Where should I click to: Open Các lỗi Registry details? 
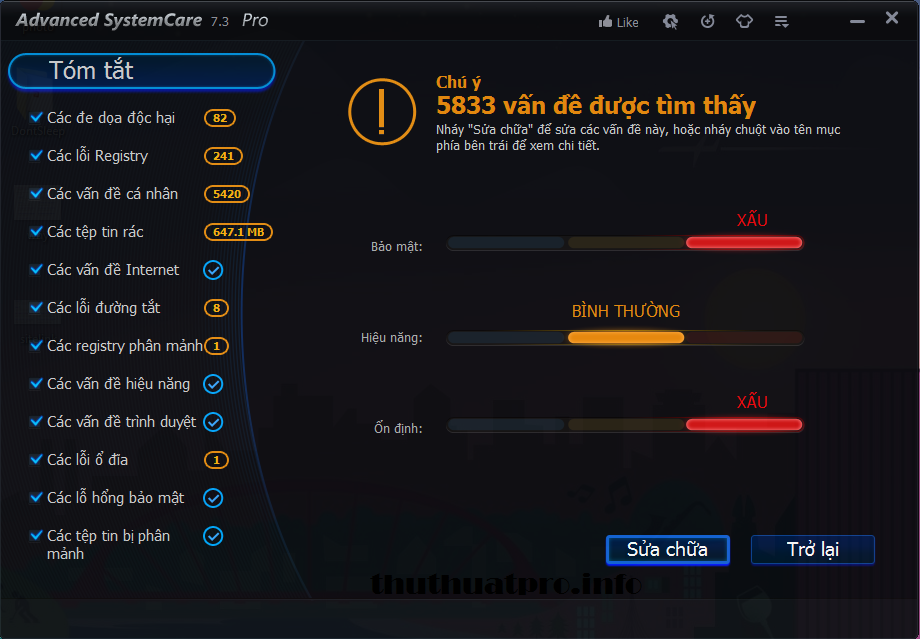(97, 156)
